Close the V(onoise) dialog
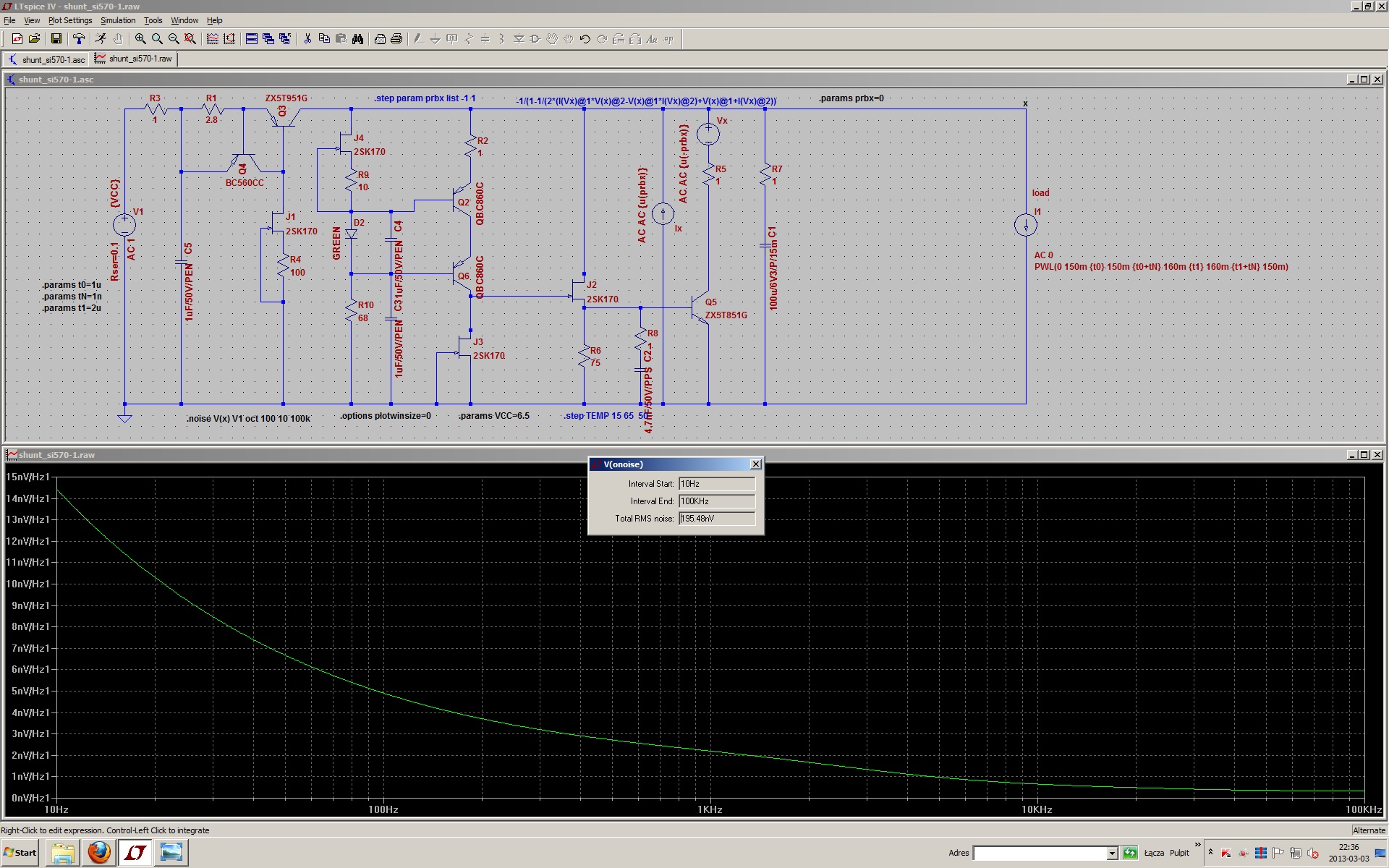Viewport: 1389px width, 868px height. [756, 464]
